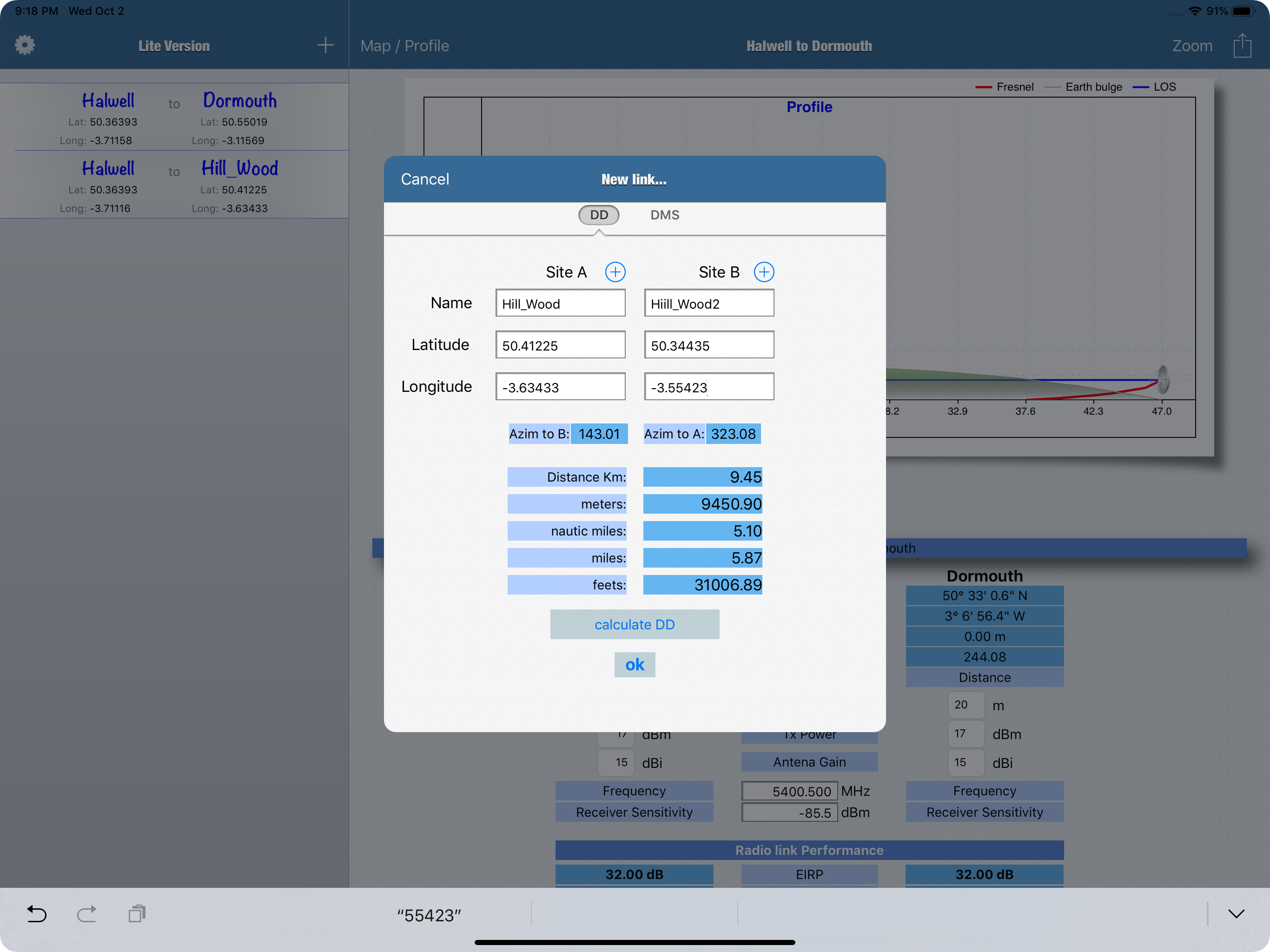Tap Azim to B value 143.01

(x=599, y=434)
